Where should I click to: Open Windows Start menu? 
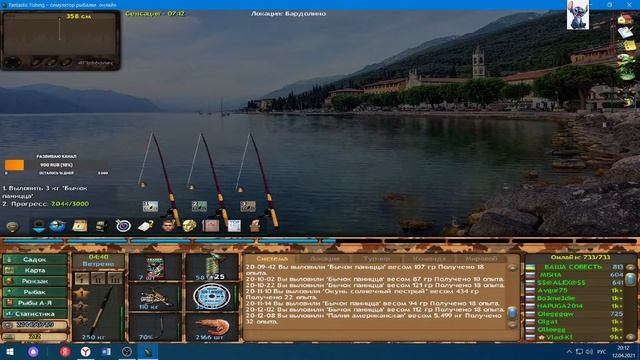click(10, 351)
